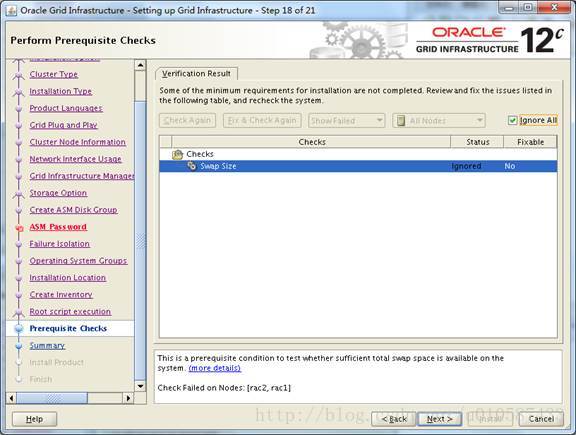Click the step list scroll-left arrow
576x435 pixels.
point(11,398)
